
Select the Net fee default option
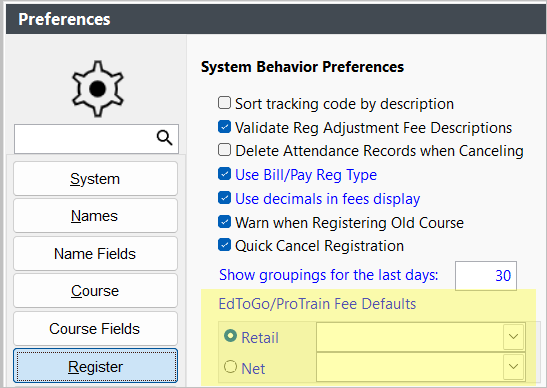[x=230, y=367]
